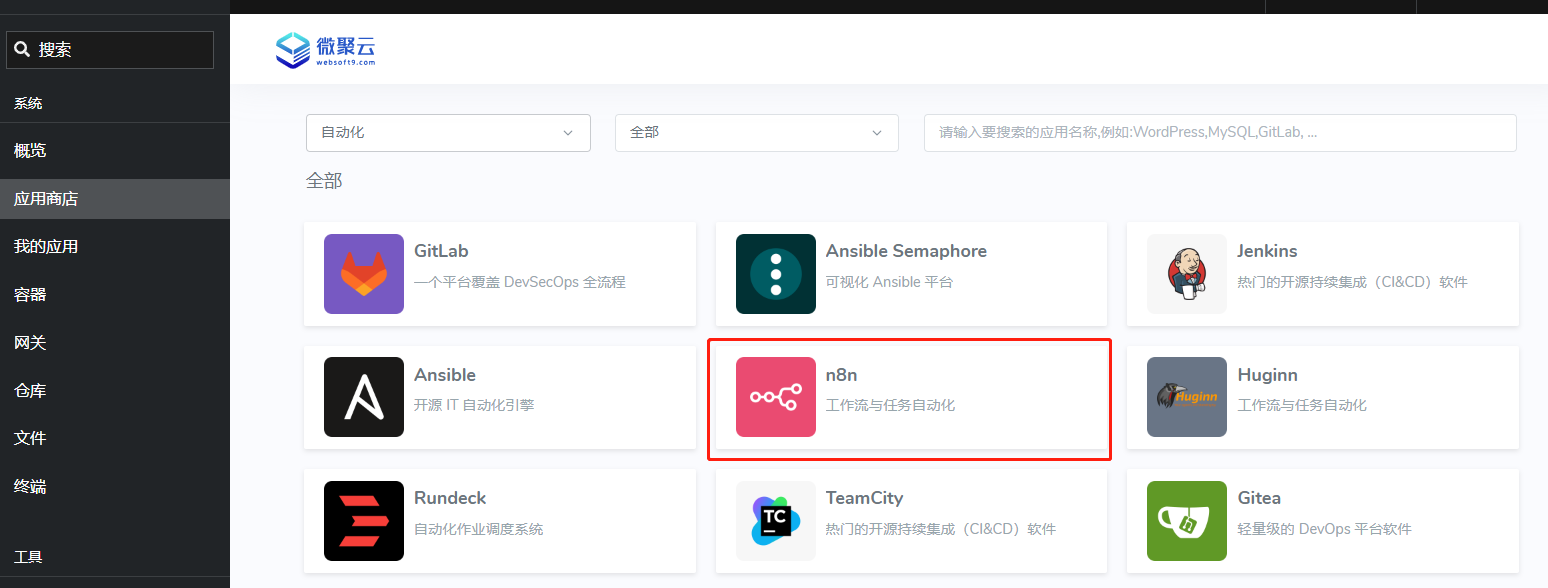The height and width of the screenshot is (588, 1548).
Task: Go to 容器 in the sidebar
Action: 30,295
